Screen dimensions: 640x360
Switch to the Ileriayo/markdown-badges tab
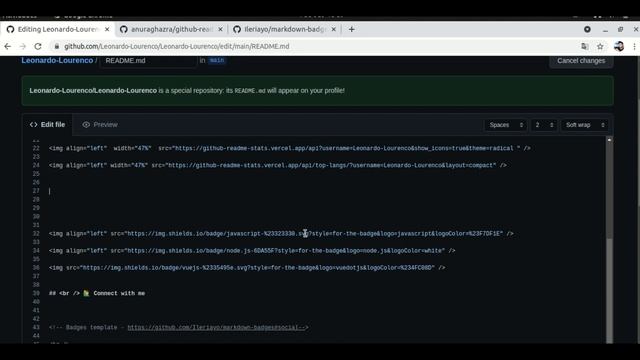pos(284,29)
